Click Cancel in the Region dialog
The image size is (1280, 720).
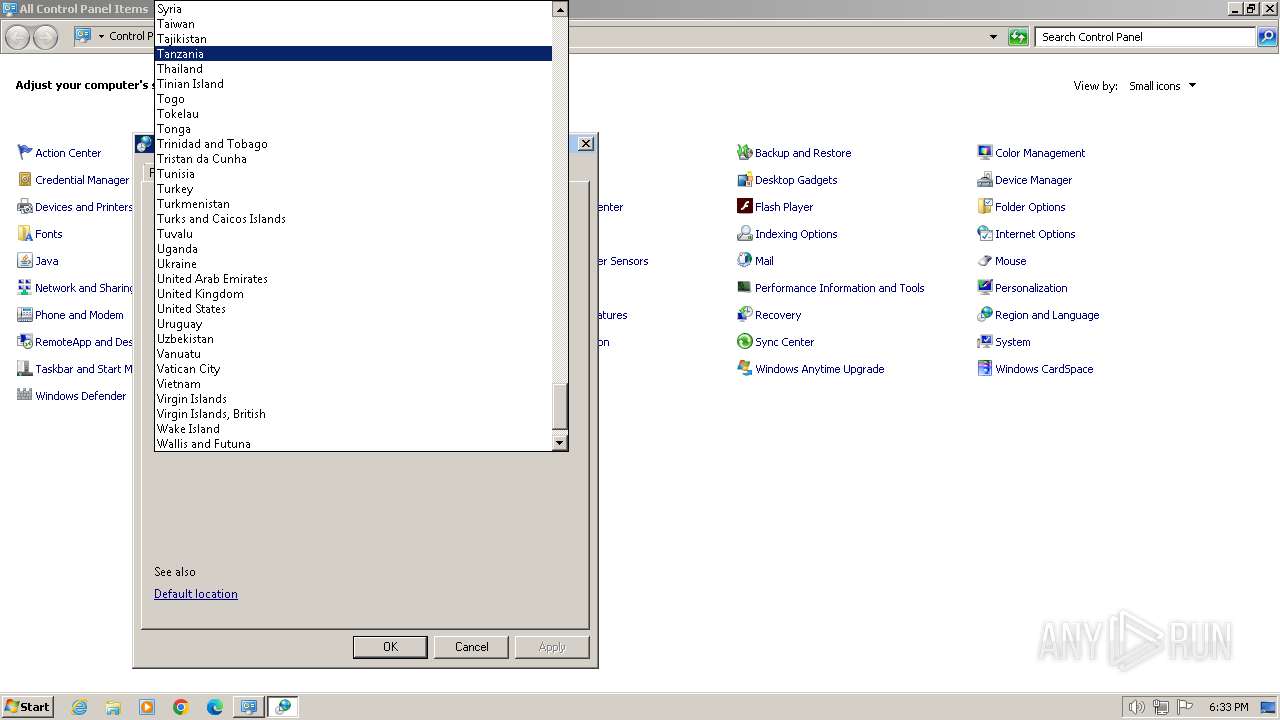(x=472, y=647)
